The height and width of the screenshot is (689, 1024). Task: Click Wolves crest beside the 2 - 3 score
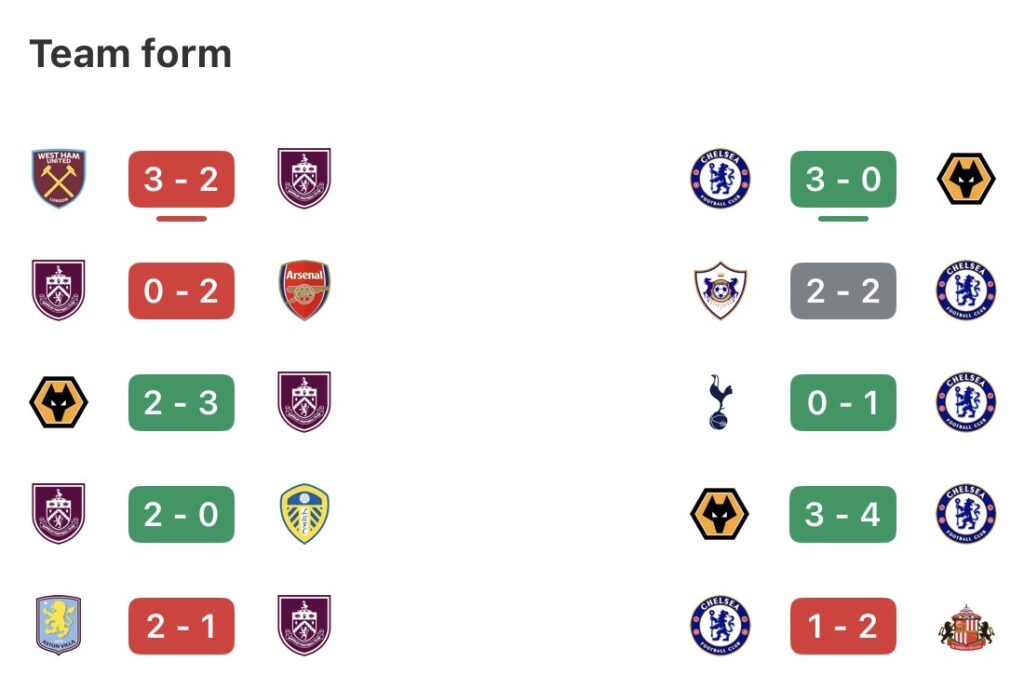tap(59, 403)
